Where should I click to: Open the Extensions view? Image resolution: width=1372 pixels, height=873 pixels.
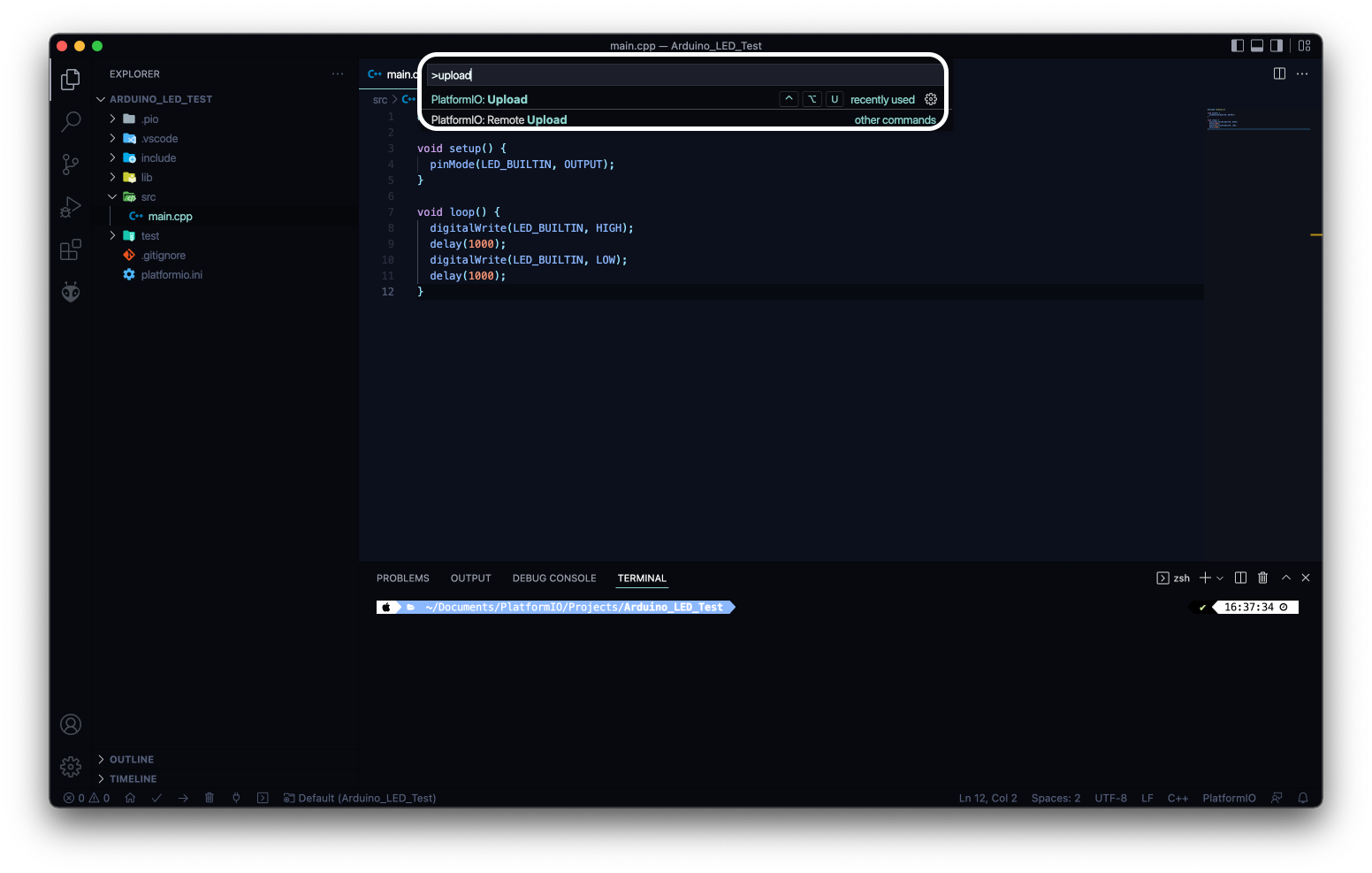point(71,249)
